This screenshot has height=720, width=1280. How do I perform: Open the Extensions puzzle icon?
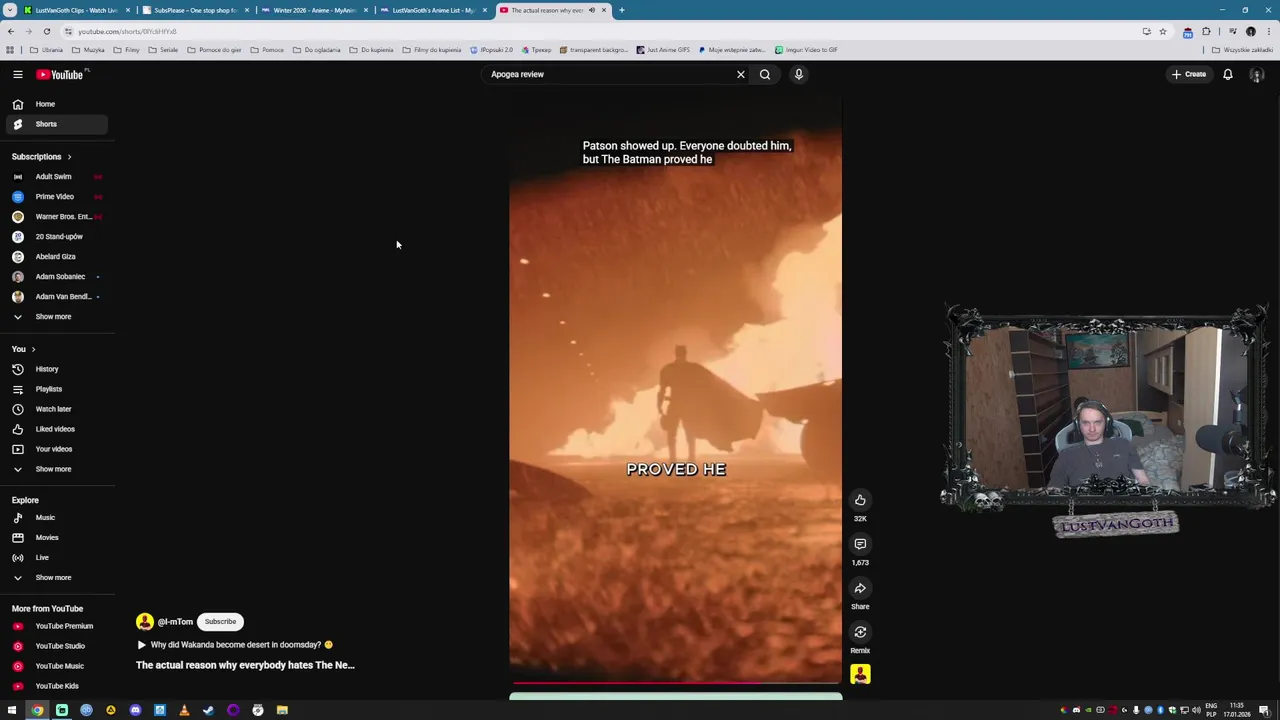click(x=1206, y=31)
